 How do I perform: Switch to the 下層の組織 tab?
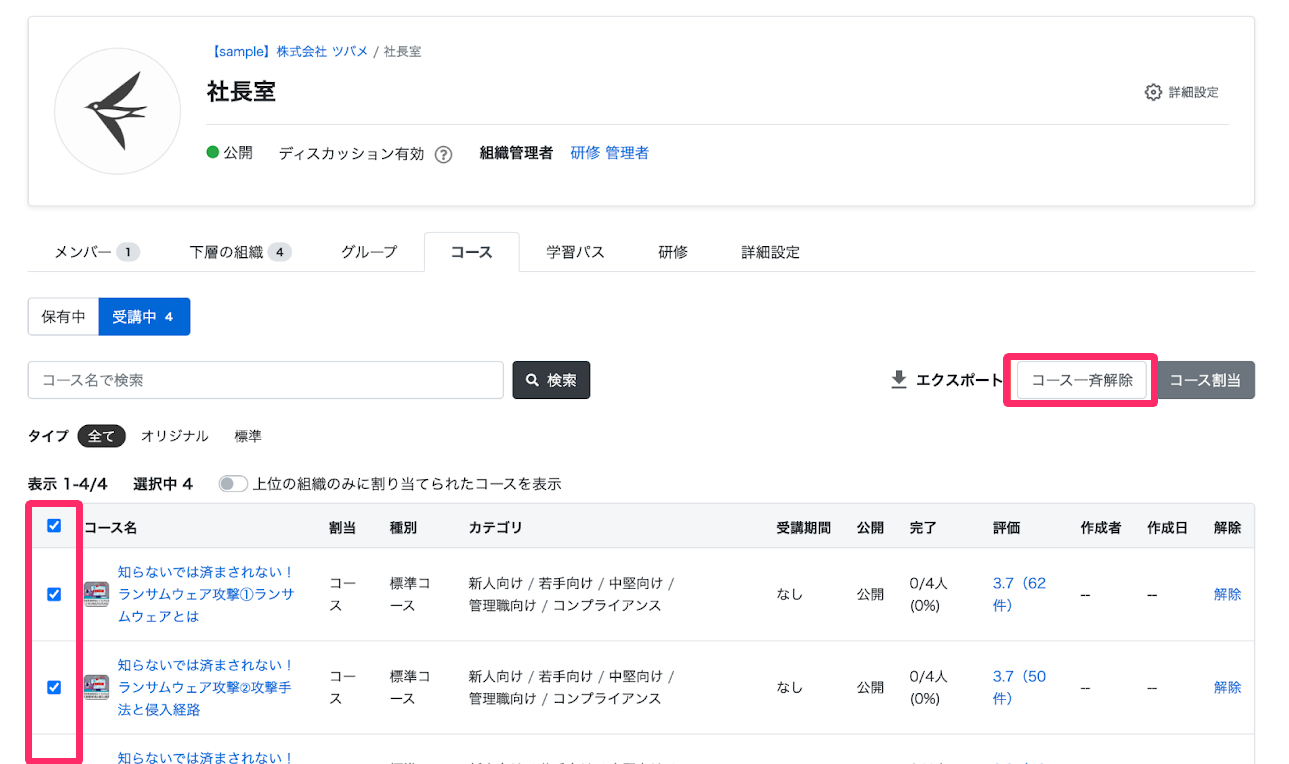click(240, 252)
